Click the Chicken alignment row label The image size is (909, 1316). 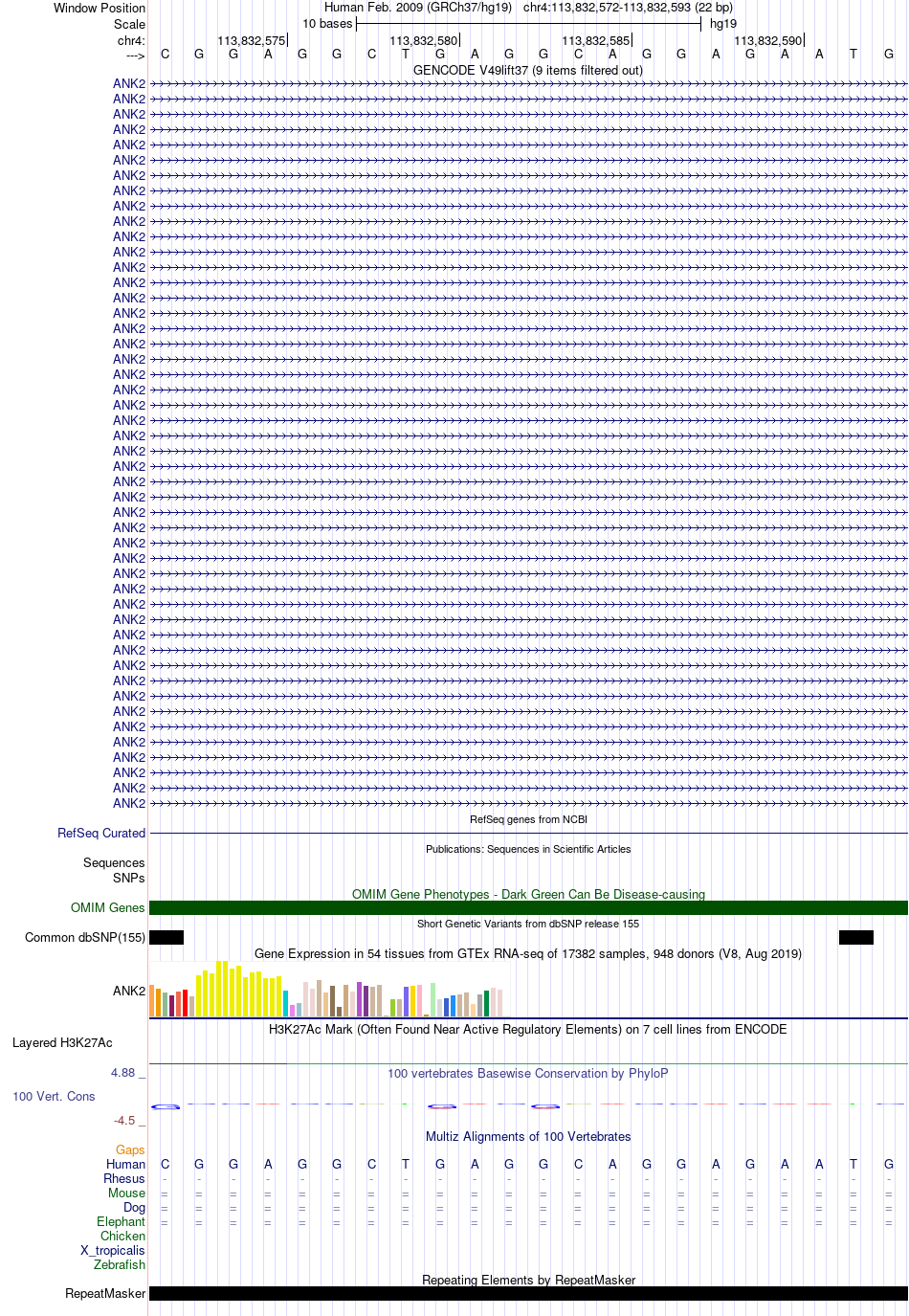pos(122,1236)
